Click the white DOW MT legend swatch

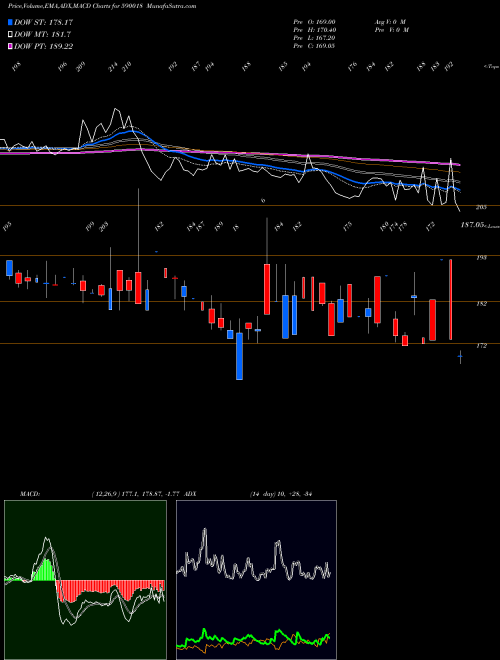tap(11, 34)
